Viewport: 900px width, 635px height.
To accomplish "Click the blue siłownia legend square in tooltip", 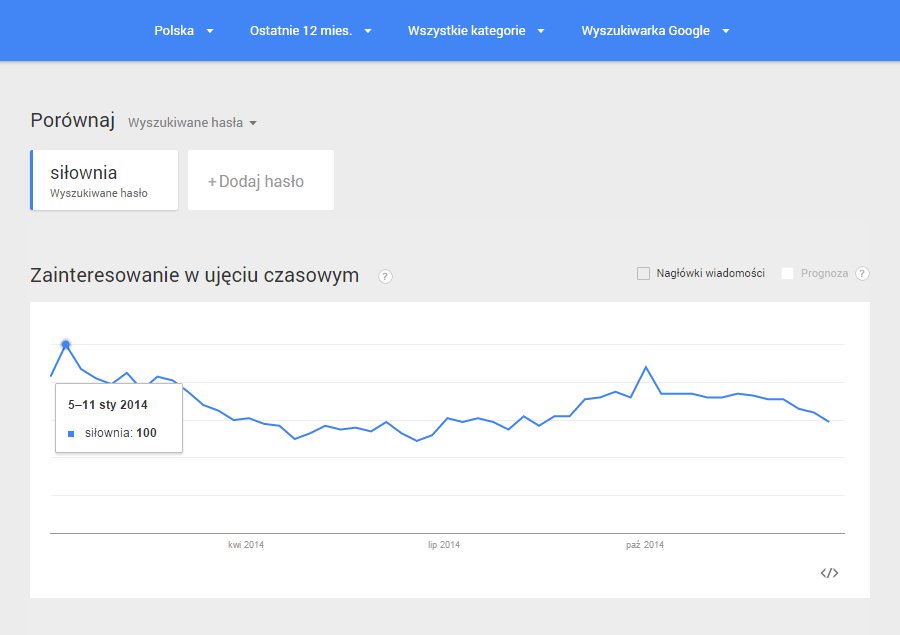I will click(x=71, y=434).
